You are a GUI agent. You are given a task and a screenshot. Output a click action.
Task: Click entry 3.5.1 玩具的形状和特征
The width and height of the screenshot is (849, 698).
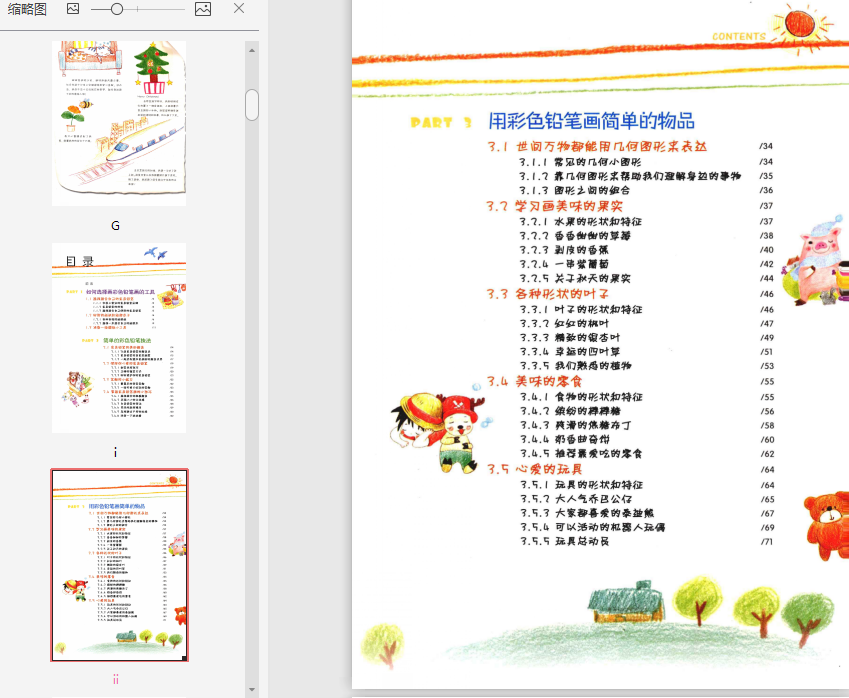(x=582, y=485)
